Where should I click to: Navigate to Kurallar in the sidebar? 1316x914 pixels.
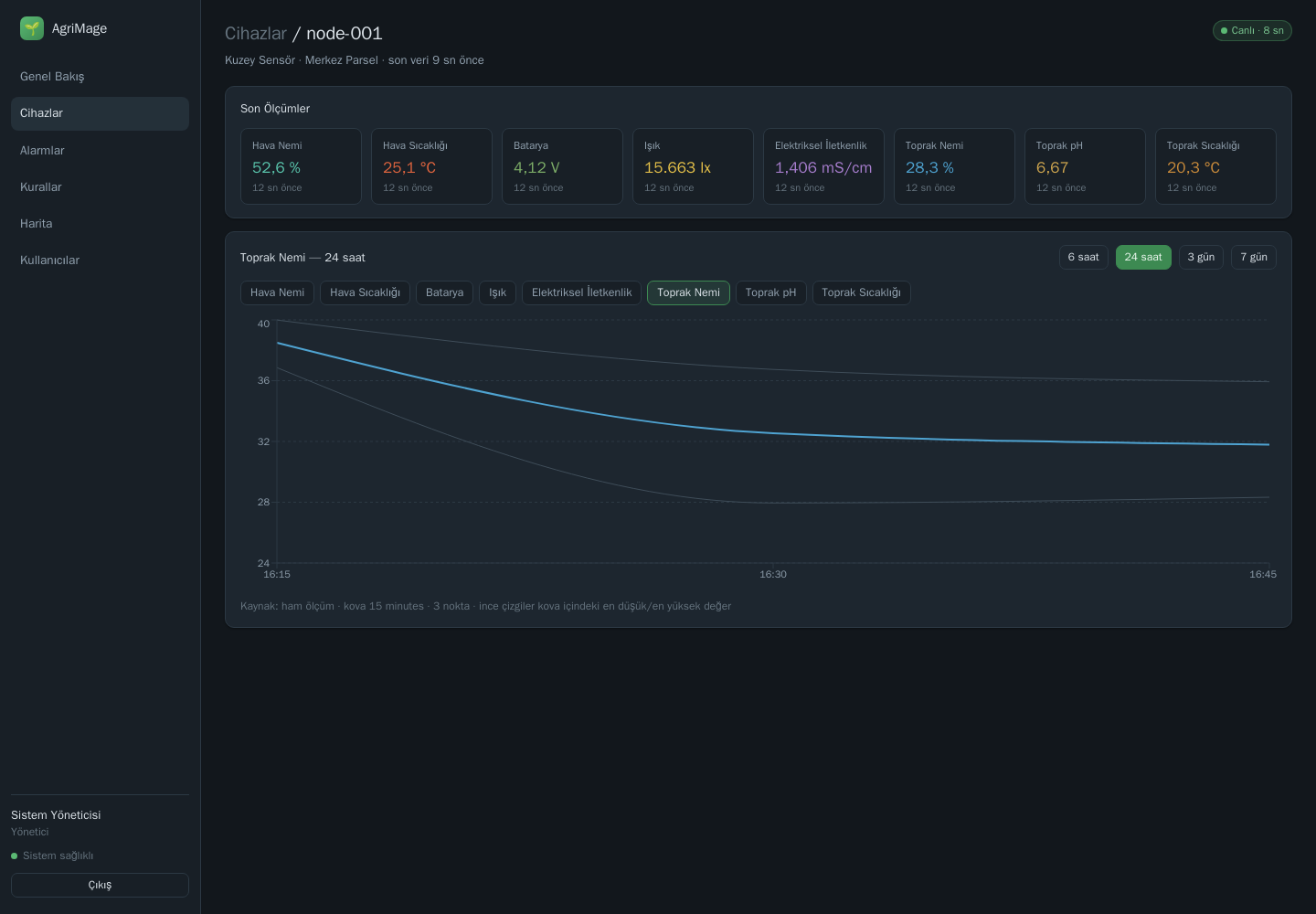100,186
